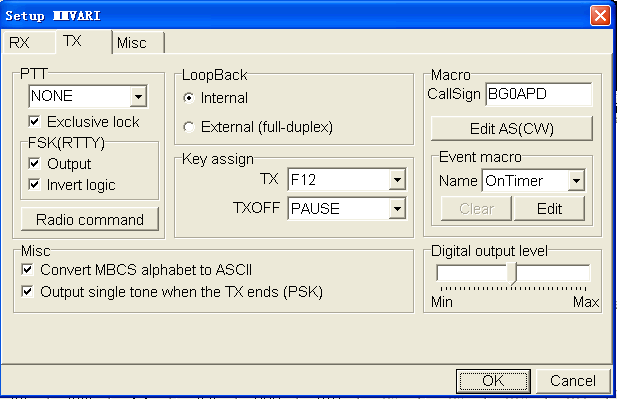Open the Misc tab
Image resolution: width=617 pixels, height=399 pixels.
[x=139, y=43]
